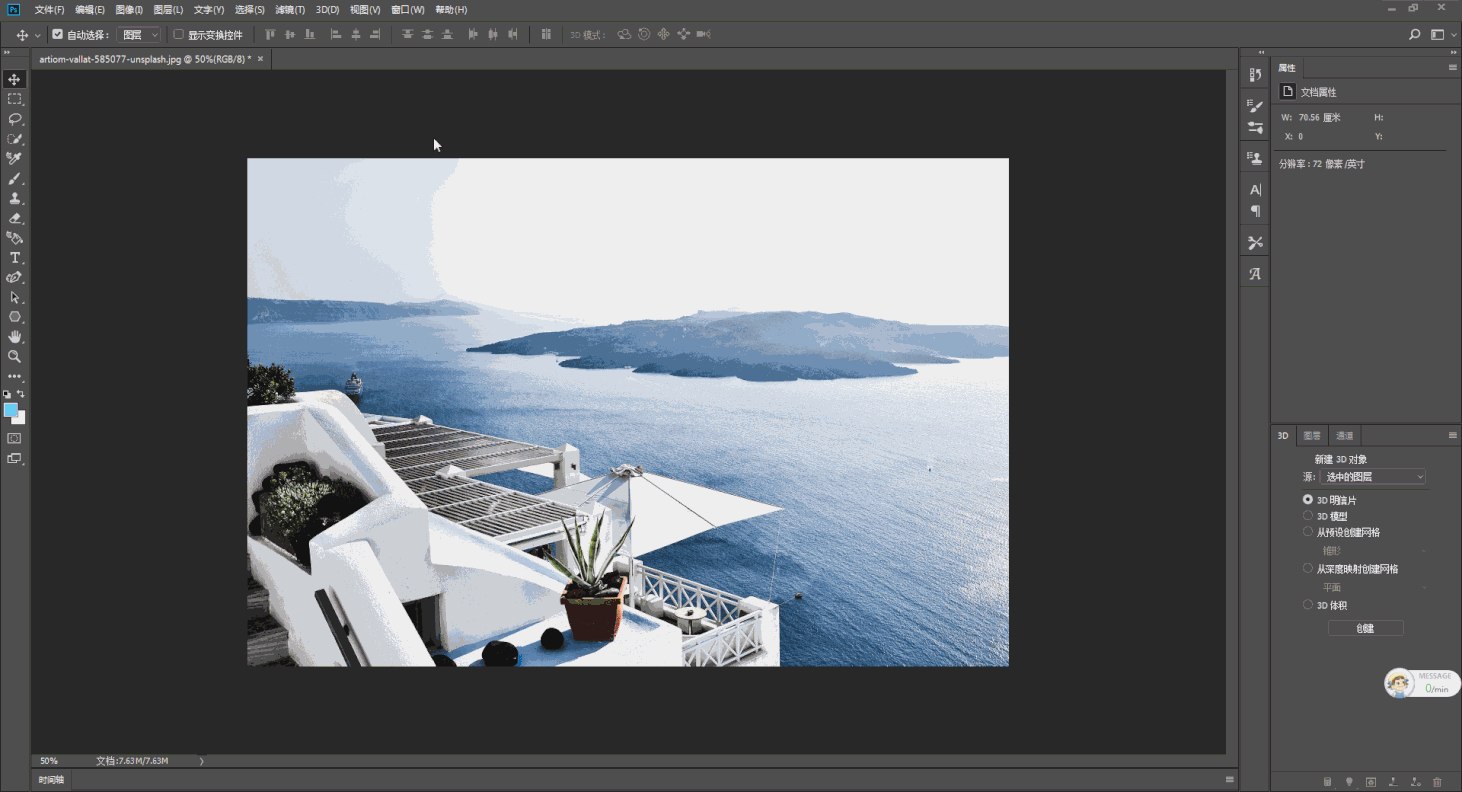
Task: Select the Rectangular Marquee tool
Action: click(x=14, y=98)
